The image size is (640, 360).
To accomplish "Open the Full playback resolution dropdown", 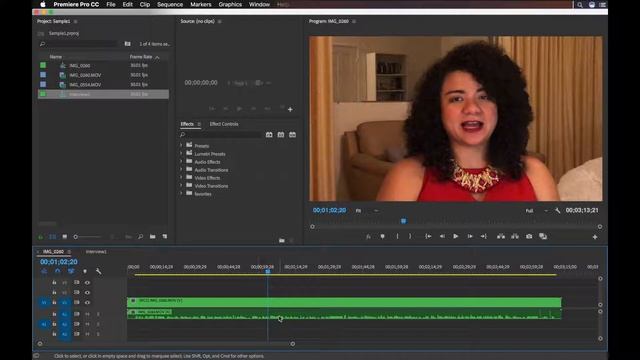I will (536, 211).
